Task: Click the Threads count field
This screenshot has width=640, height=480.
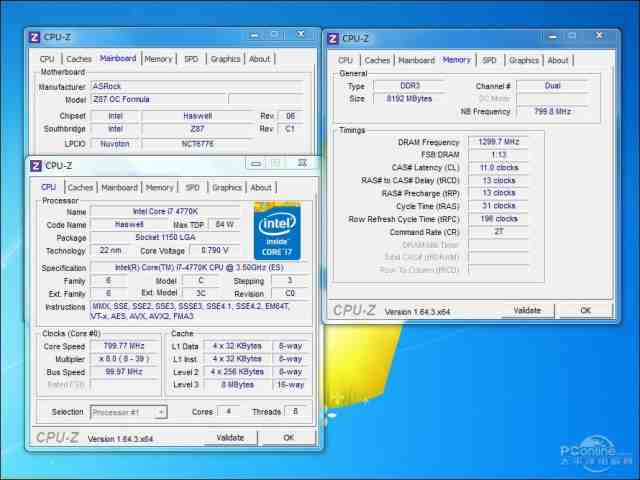Action: point(295,411)
